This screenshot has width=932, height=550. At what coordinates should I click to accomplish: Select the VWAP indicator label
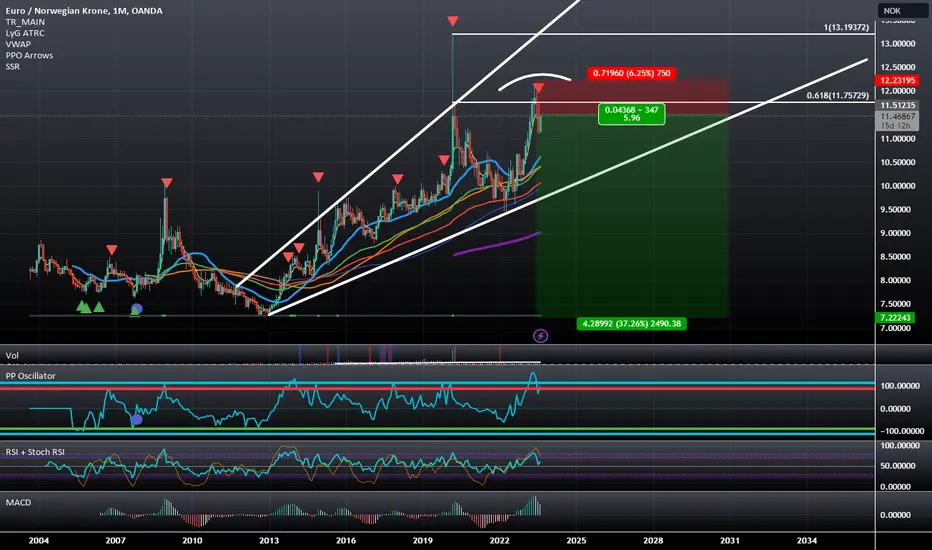click(18, 44)
